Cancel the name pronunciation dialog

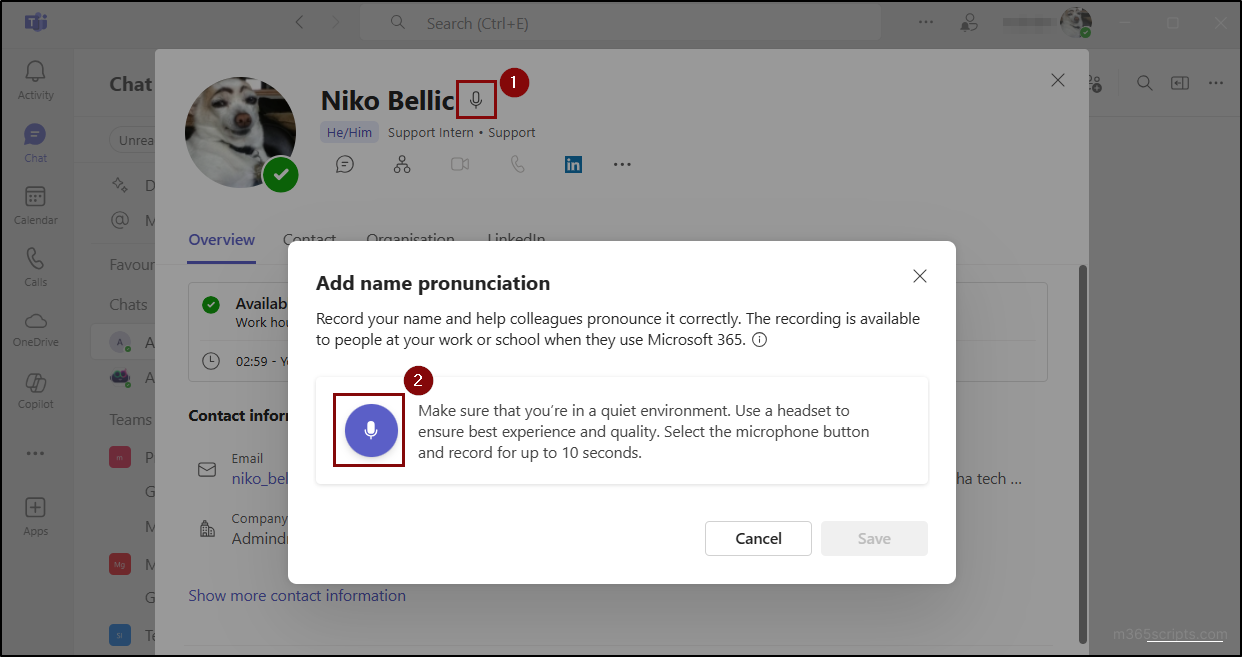pos(758,538)
